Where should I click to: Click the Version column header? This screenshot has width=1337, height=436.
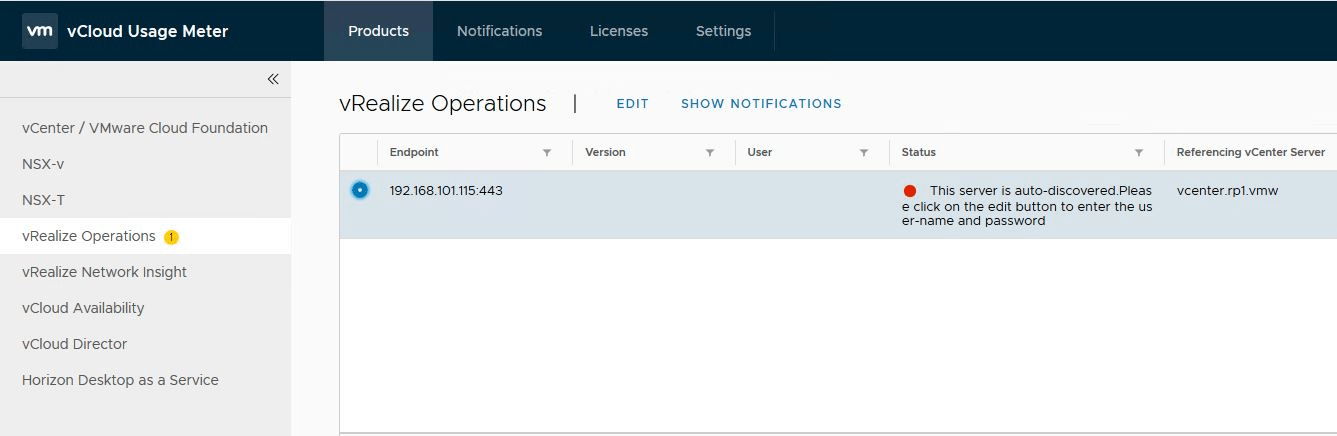coord(605,152)
